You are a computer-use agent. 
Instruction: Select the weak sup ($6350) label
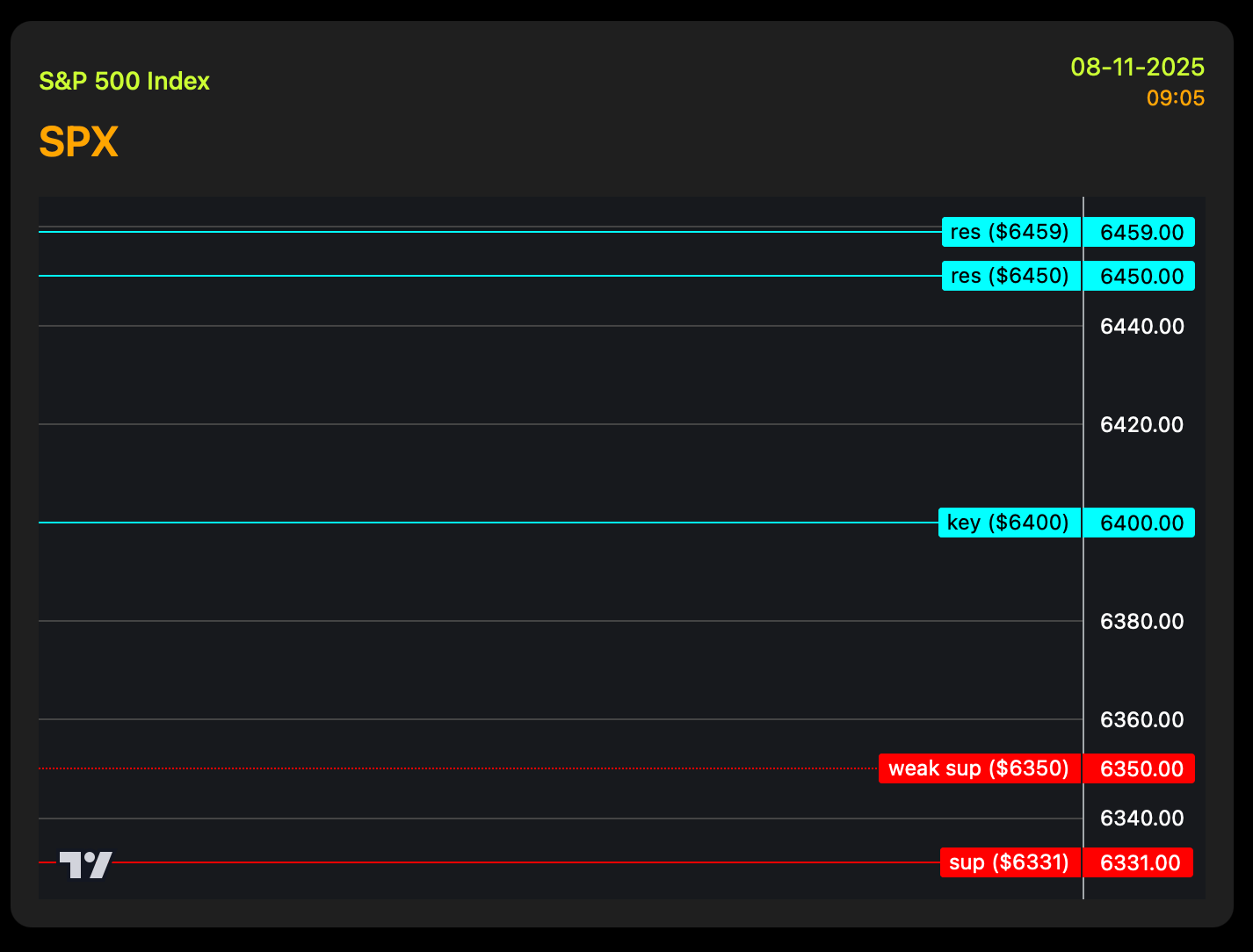(x=980, y=768)
